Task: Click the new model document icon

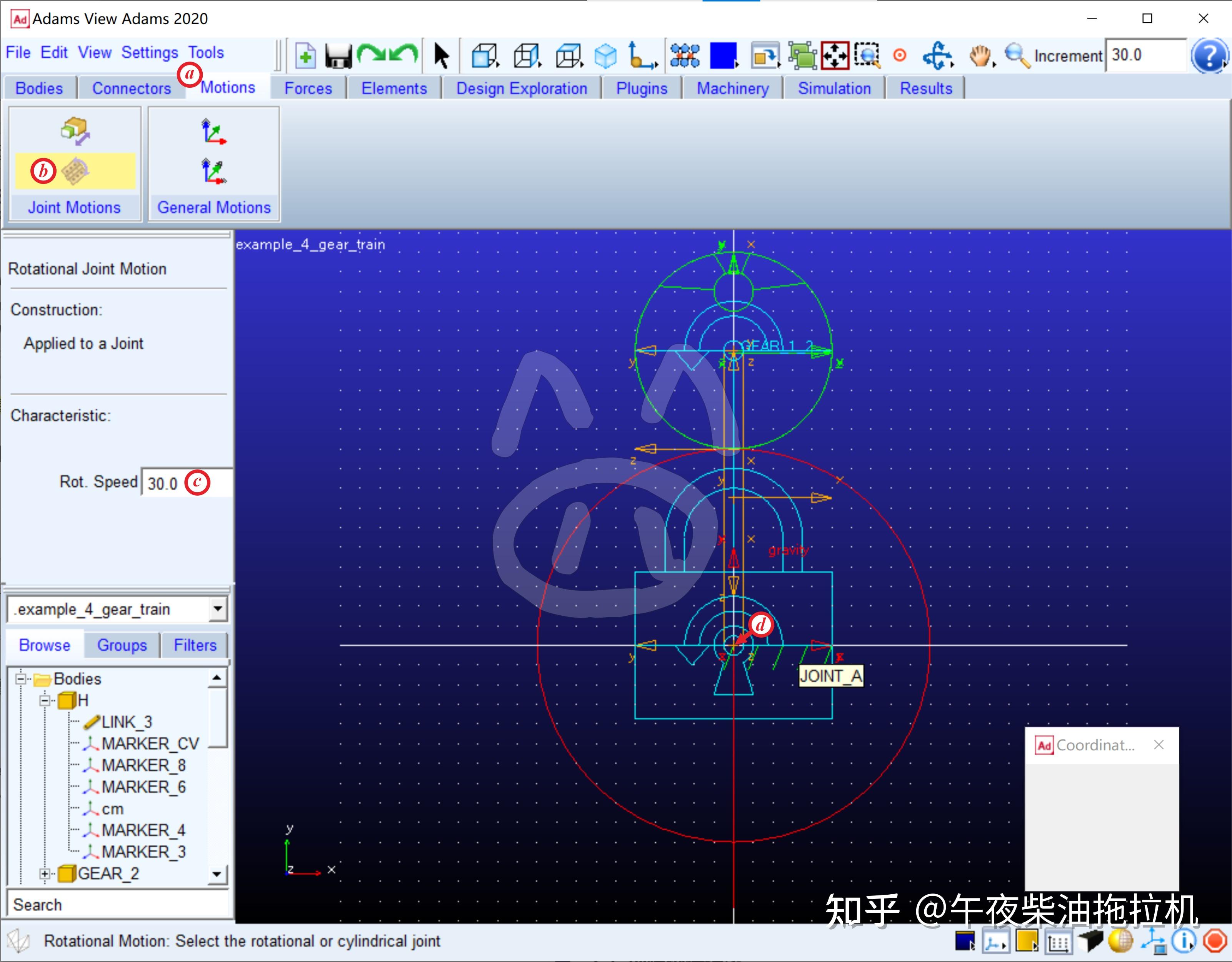Action: (305, 56)
